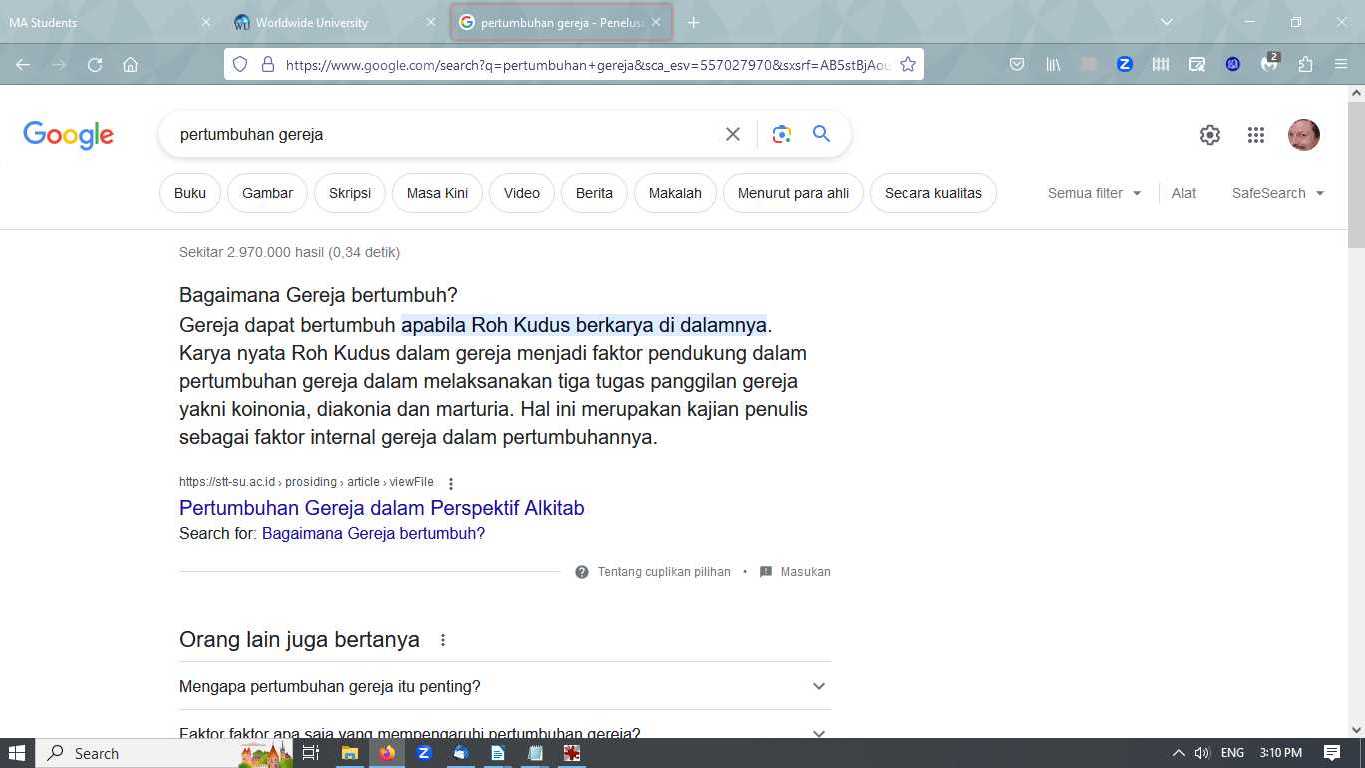Click the Firefox taskbar icon
The image size is (1365, 768).
[x=387, y=753]
